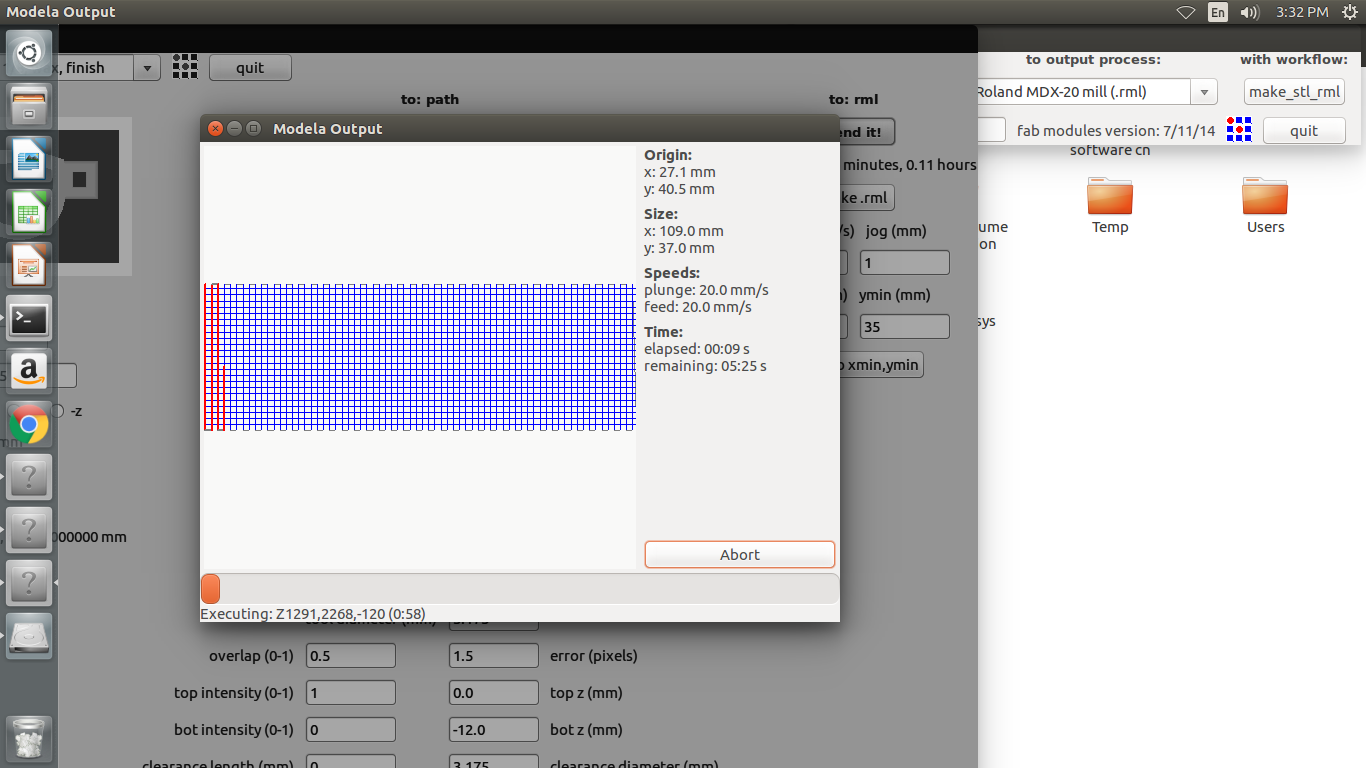Open the disk drive launcher icon

[x=29, y=636]
